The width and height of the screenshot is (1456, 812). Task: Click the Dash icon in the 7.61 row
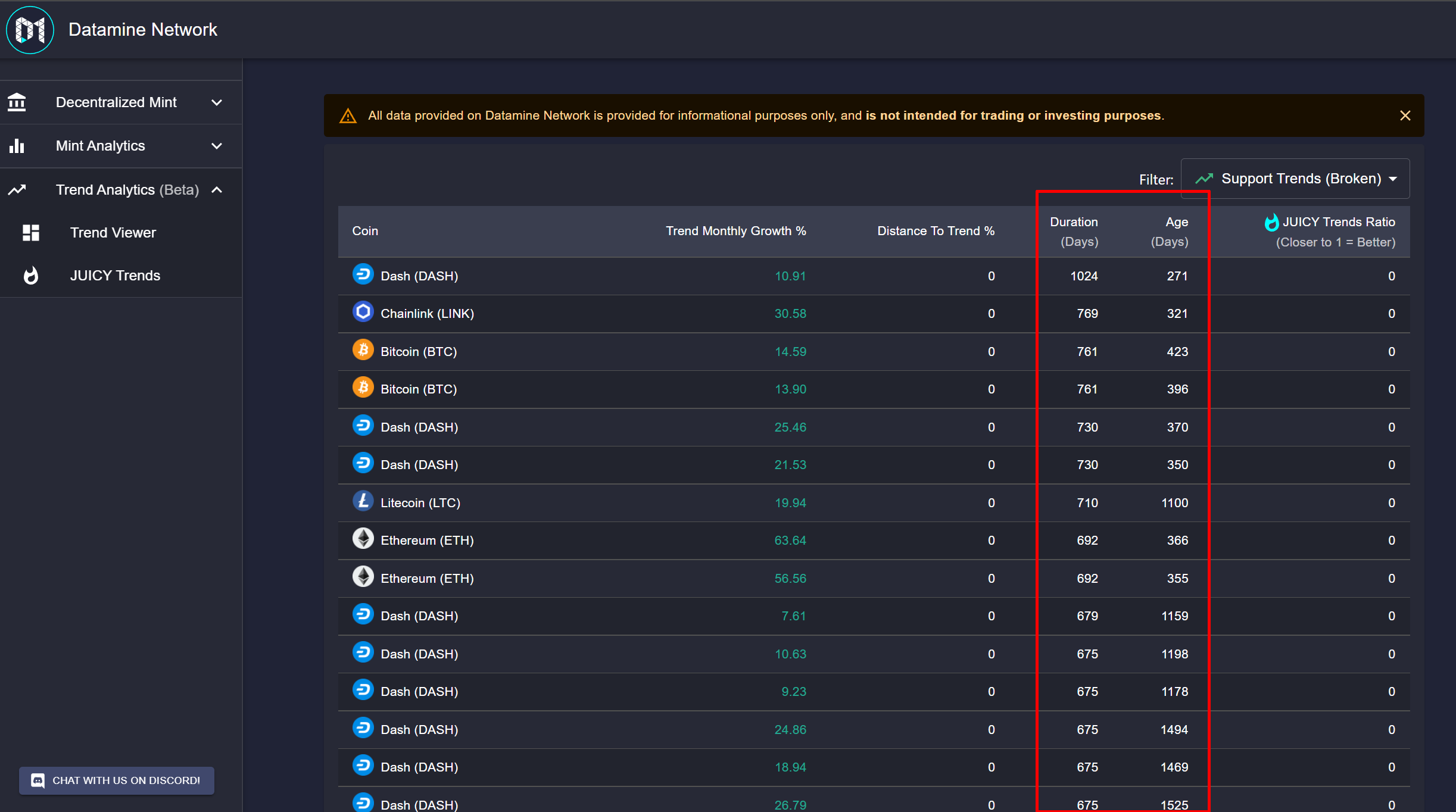(x=363, y=614)
